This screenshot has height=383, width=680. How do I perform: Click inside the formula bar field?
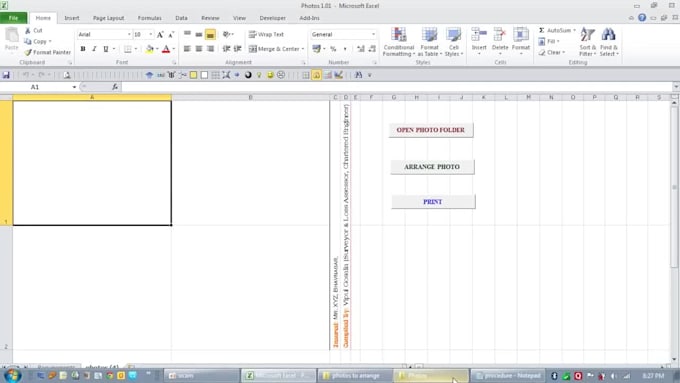(397, 87)
